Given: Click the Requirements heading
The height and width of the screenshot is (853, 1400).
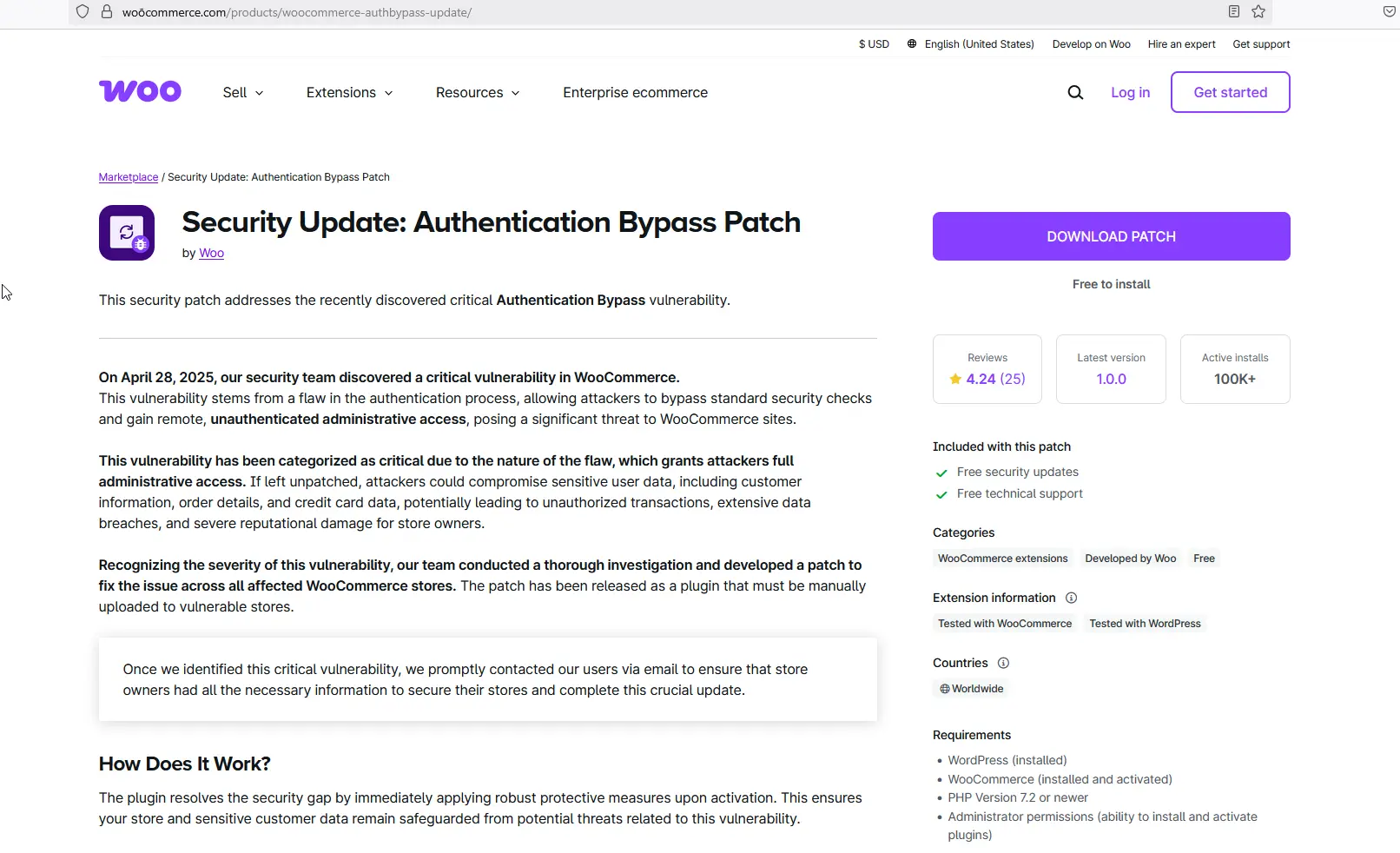Looking at the screenshot, I should pyautogui.click(x=972, y=735).
